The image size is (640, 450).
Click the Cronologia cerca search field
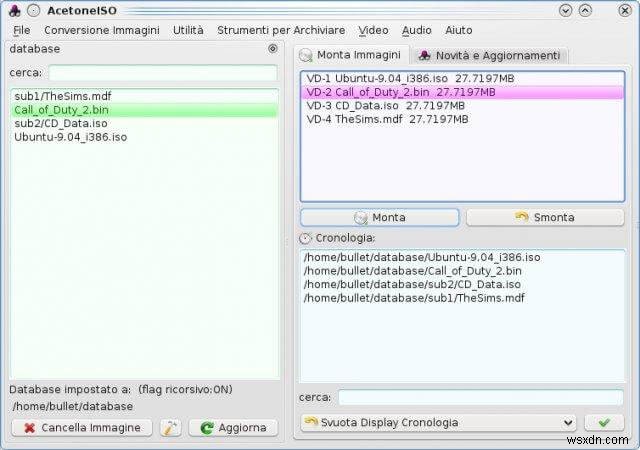(x=481, y=397)
